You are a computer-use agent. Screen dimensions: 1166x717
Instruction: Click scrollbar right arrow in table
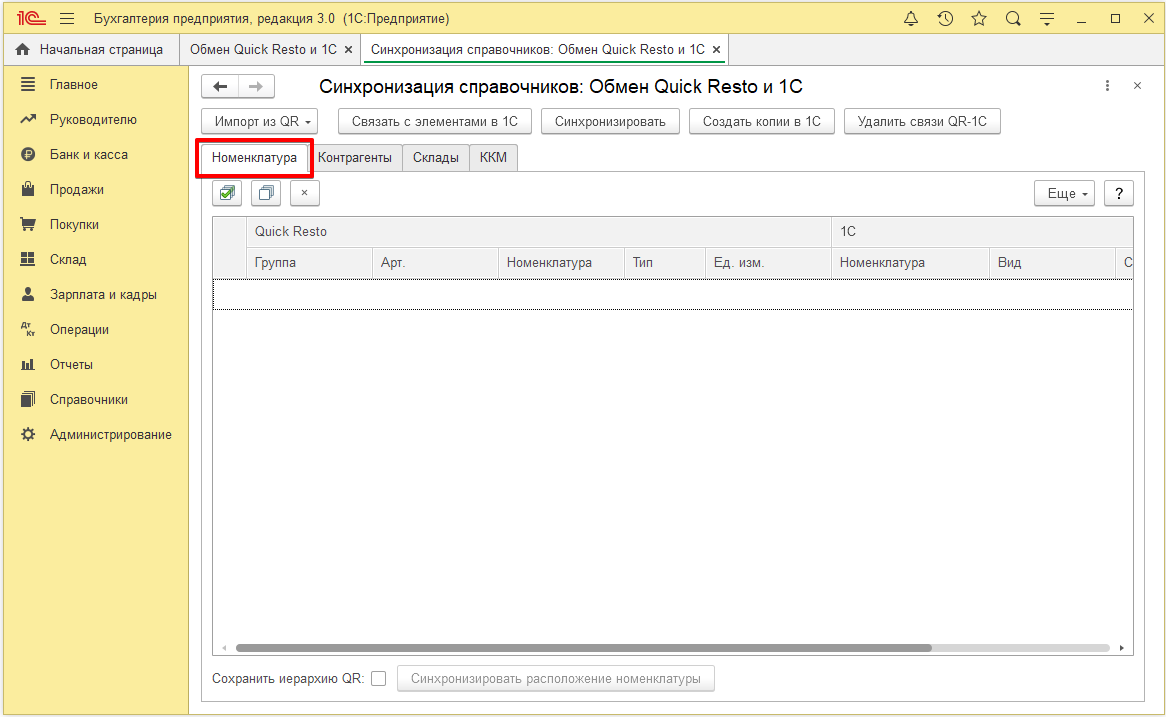coord(1121,648)
